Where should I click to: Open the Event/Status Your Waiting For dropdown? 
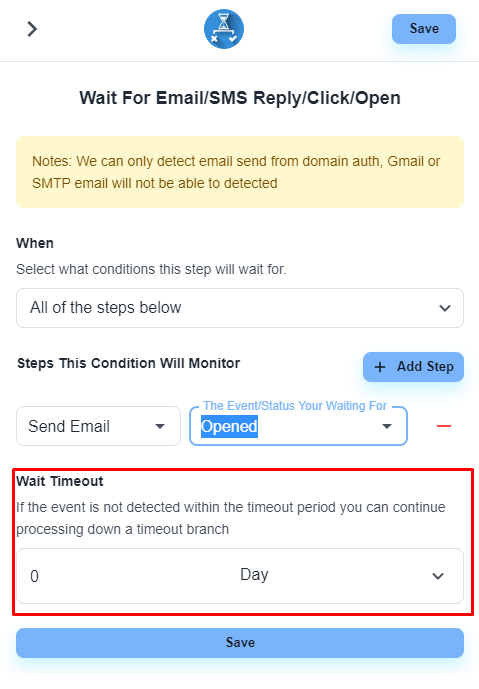[298, 426]
